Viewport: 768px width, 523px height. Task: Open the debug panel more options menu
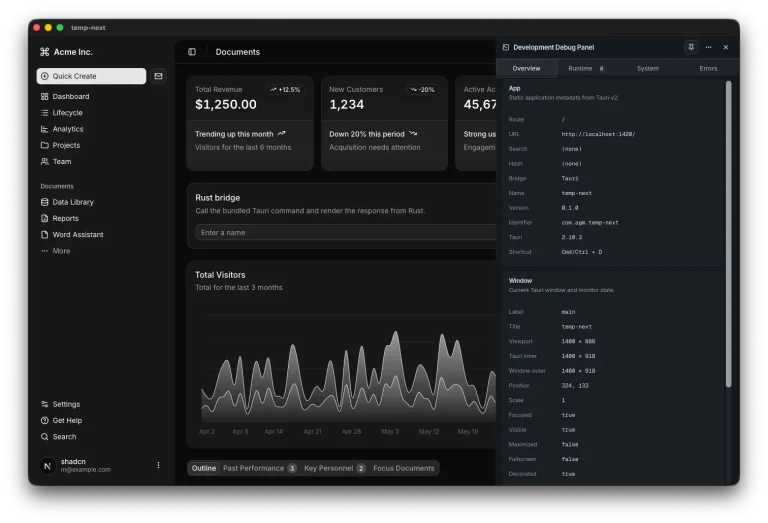708,47
